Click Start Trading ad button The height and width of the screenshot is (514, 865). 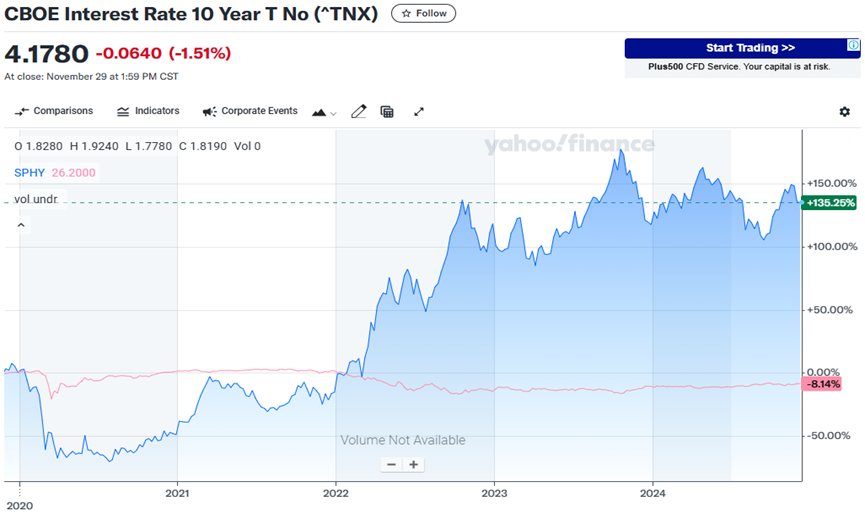[742, 48]
